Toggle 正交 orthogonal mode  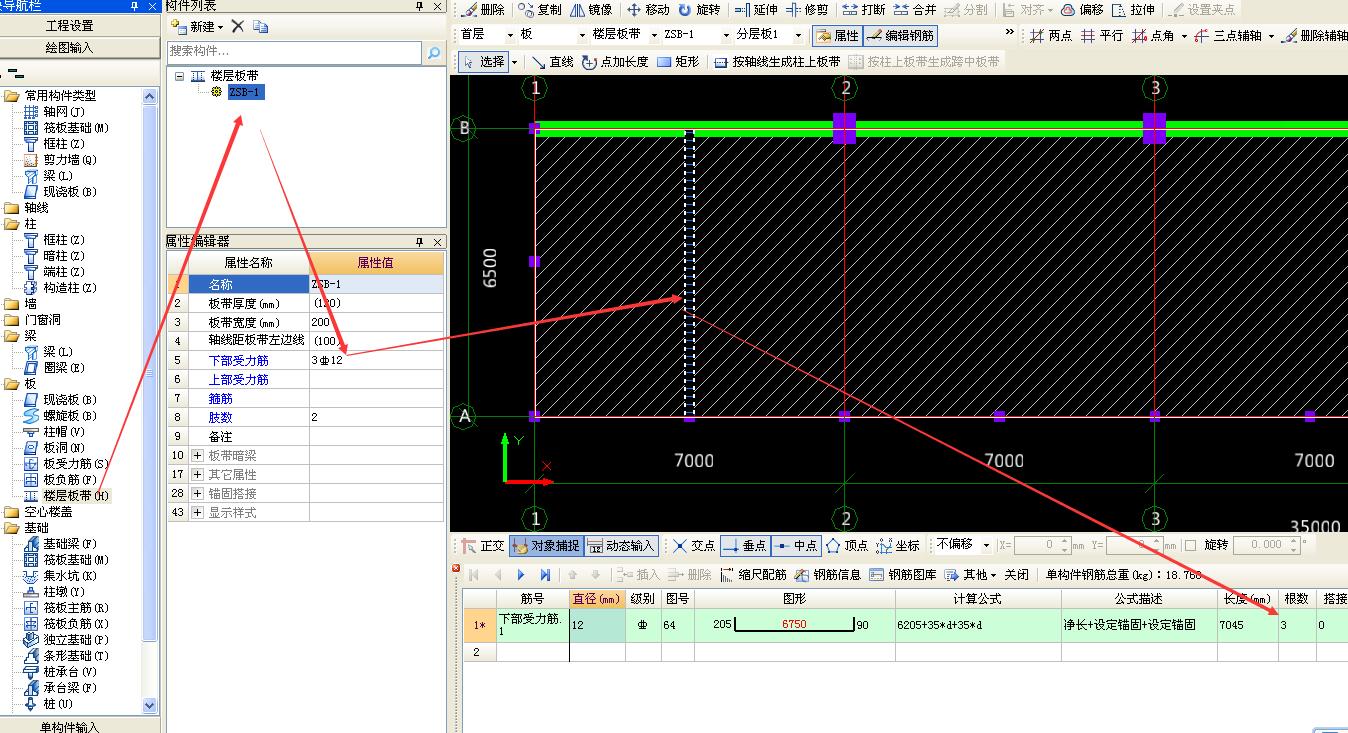coord(483,545)
